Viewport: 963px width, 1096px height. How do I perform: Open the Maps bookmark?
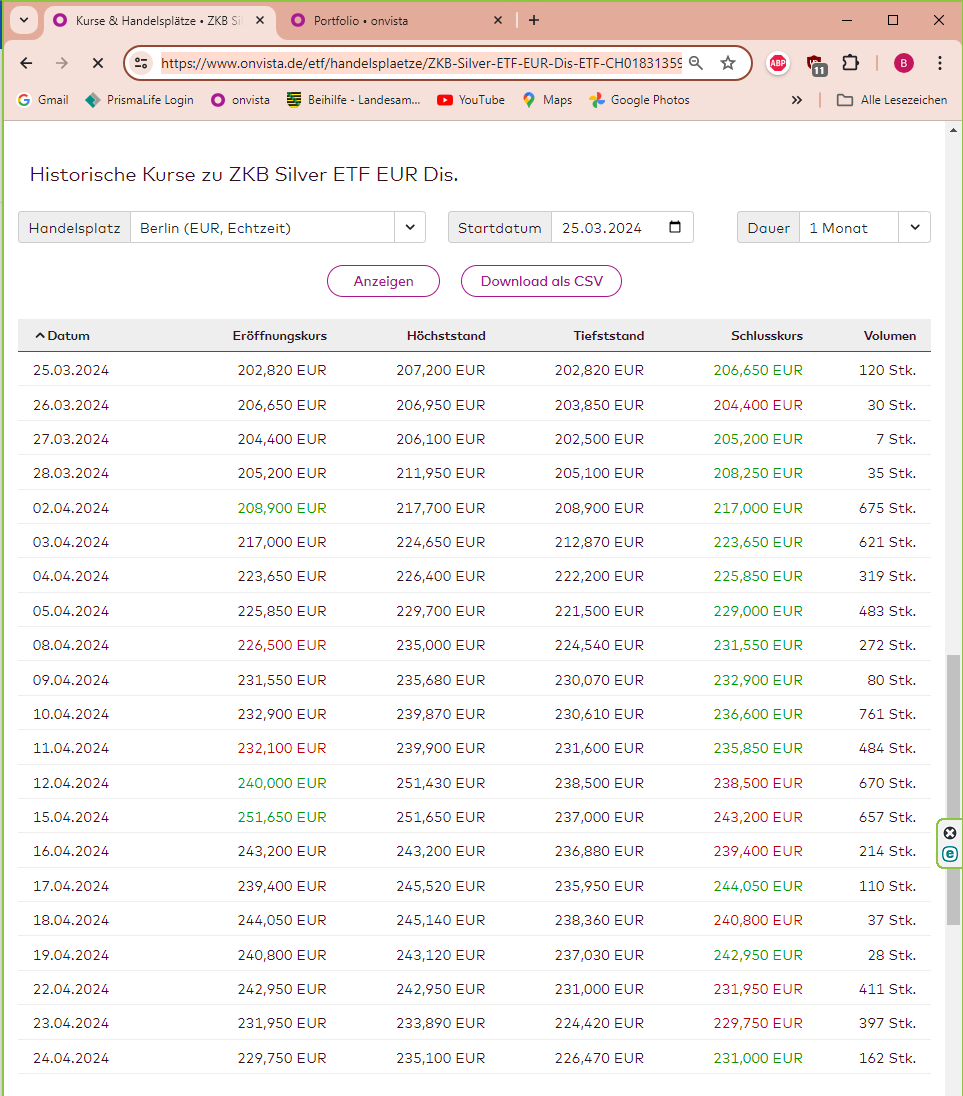tap(547, 100)
